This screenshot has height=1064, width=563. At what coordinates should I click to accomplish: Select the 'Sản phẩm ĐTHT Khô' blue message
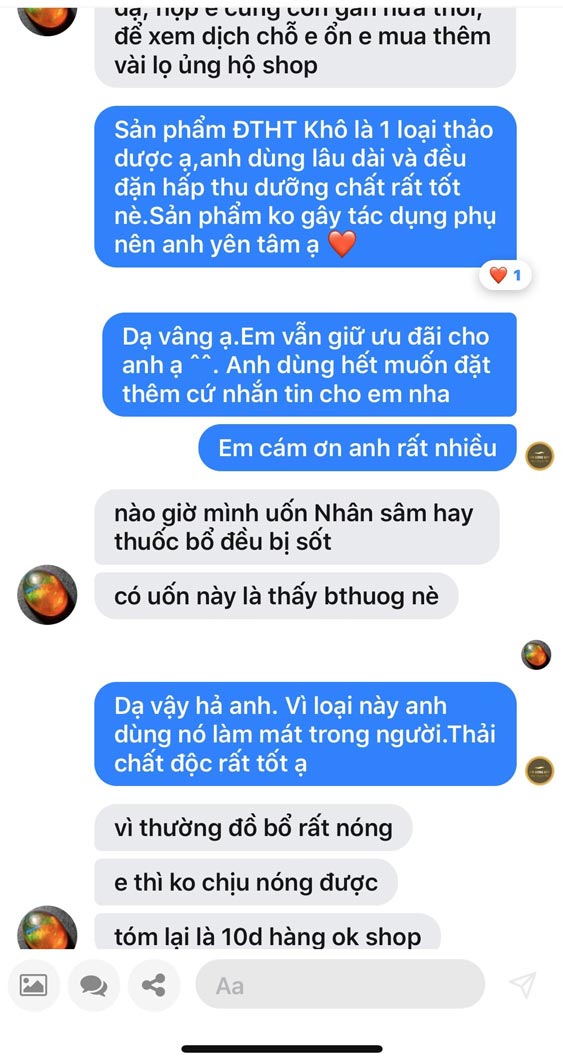tap(305, 187)
